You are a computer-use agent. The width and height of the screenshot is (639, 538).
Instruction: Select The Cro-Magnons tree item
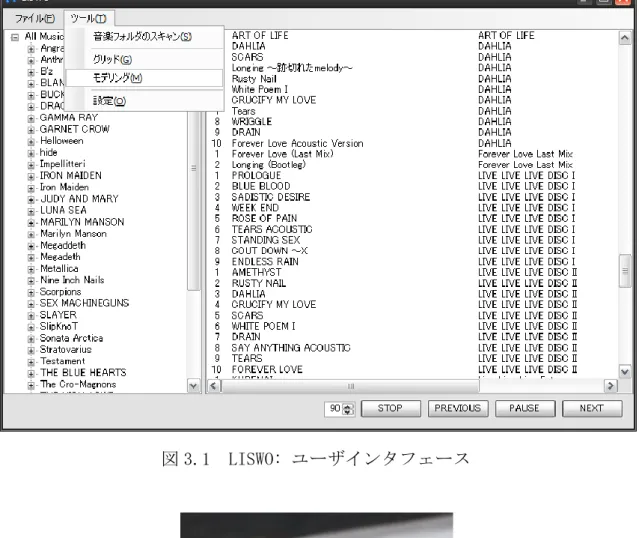click(78, 384)
